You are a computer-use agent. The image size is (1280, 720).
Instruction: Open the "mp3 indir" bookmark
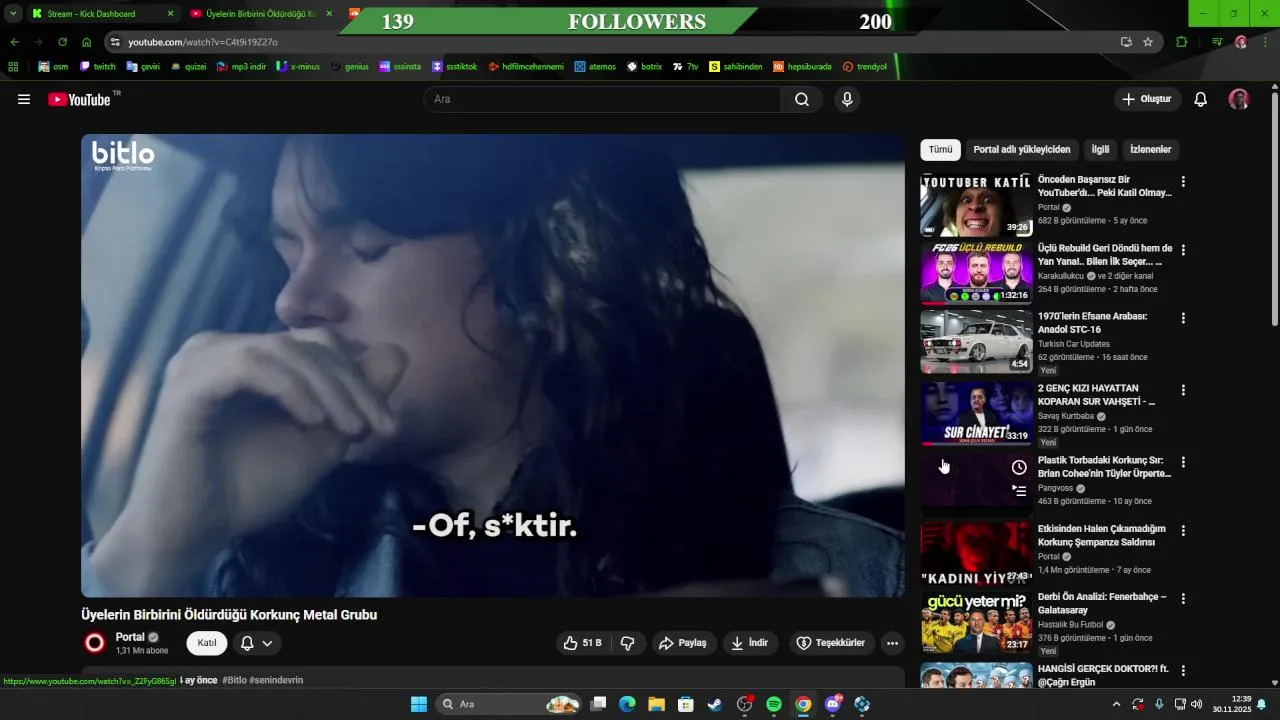coord(240,67)
